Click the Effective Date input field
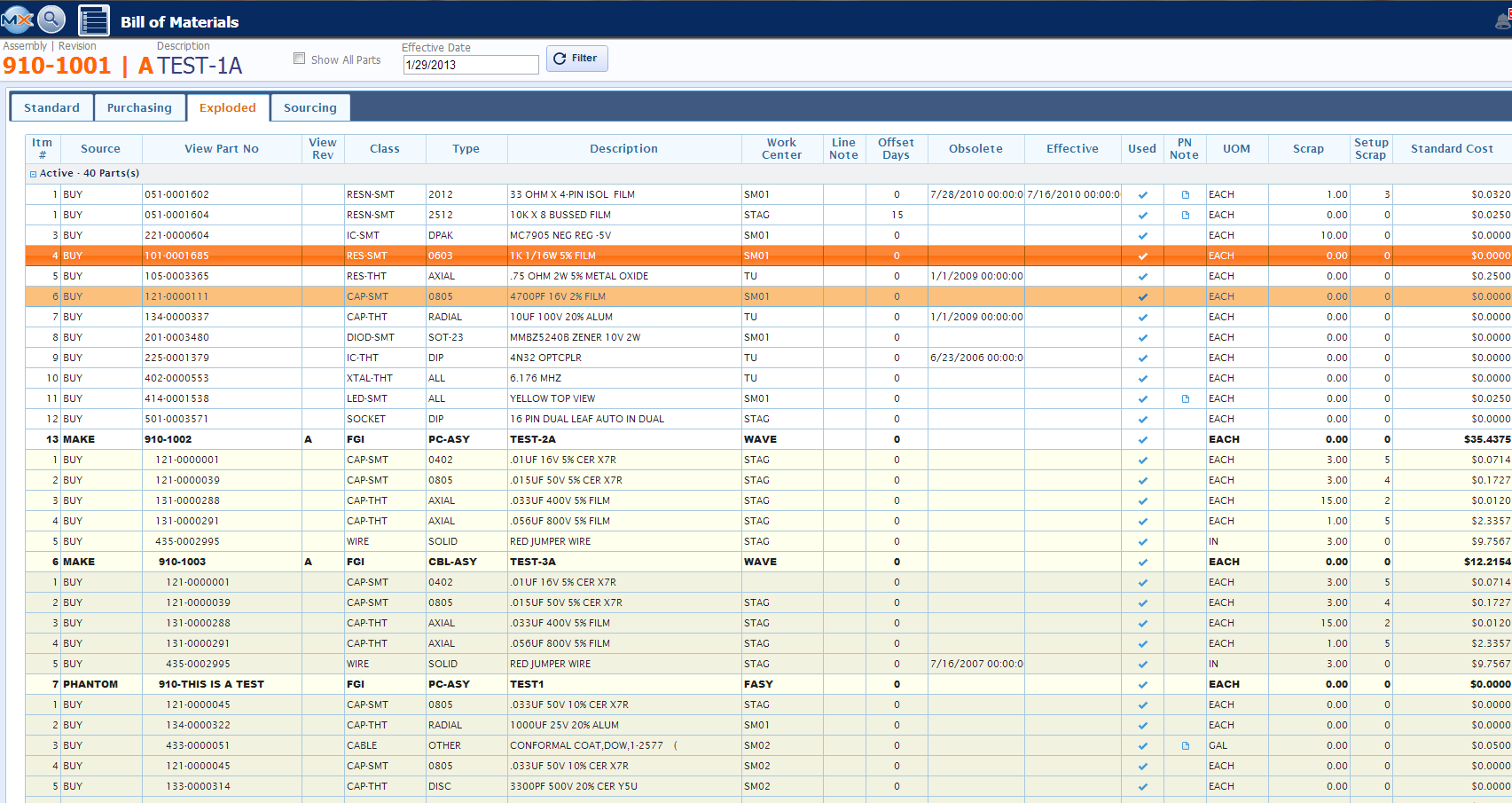1512x803 pixels. (471, 65)
